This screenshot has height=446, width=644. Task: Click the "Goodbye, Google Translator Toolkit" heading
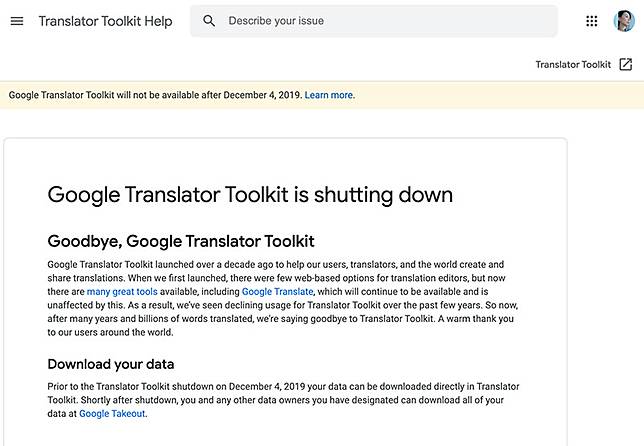pyautogui.click(x=181, y=241)
